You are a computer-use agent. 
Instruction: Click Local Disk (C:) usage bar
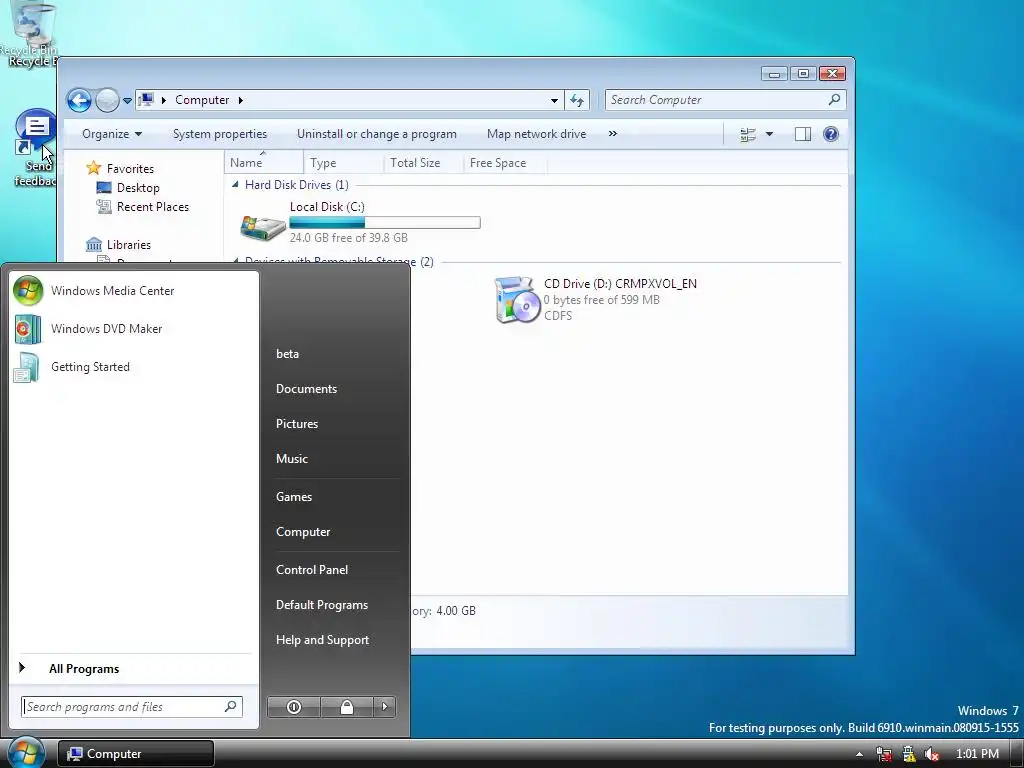pyautogui.click(x=385, y=223)
